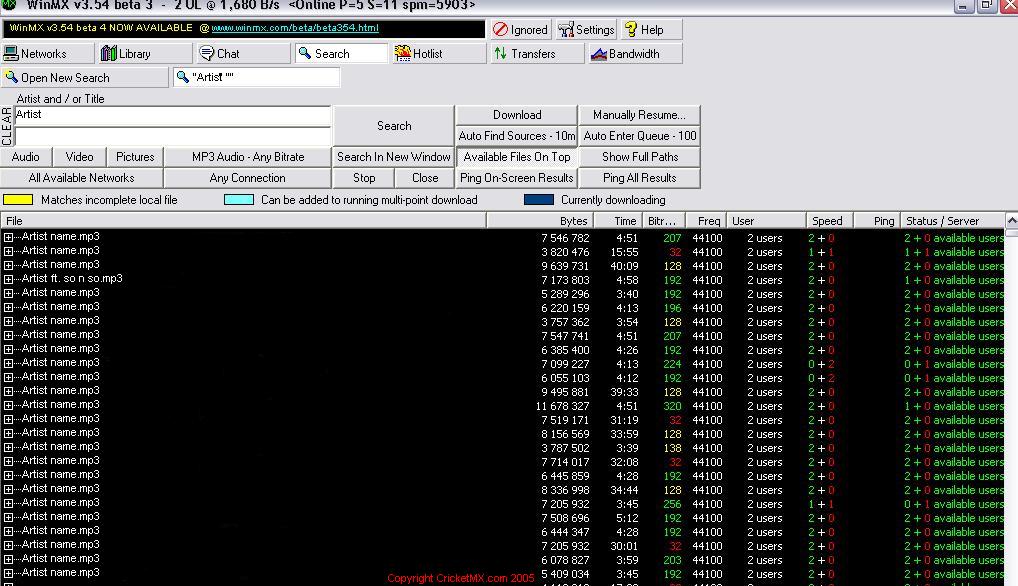Follow the winmx.com beta354 link

(x=295, y=28)
